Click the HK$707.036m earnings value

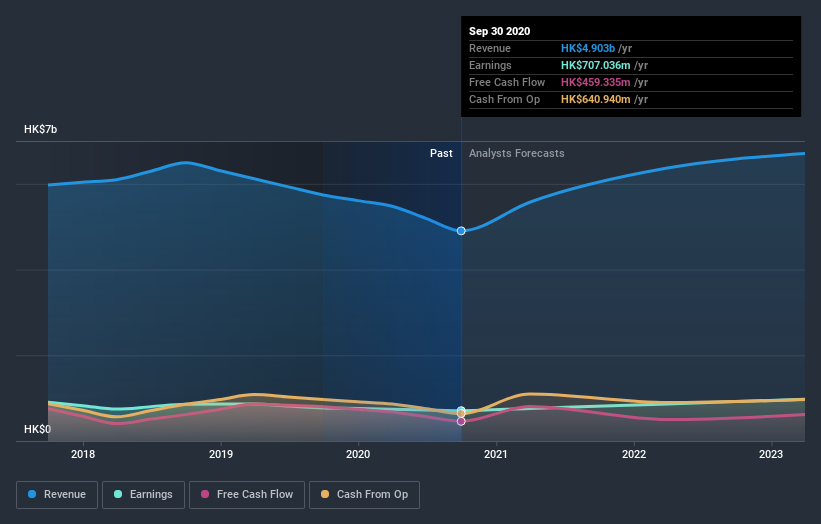595,65
